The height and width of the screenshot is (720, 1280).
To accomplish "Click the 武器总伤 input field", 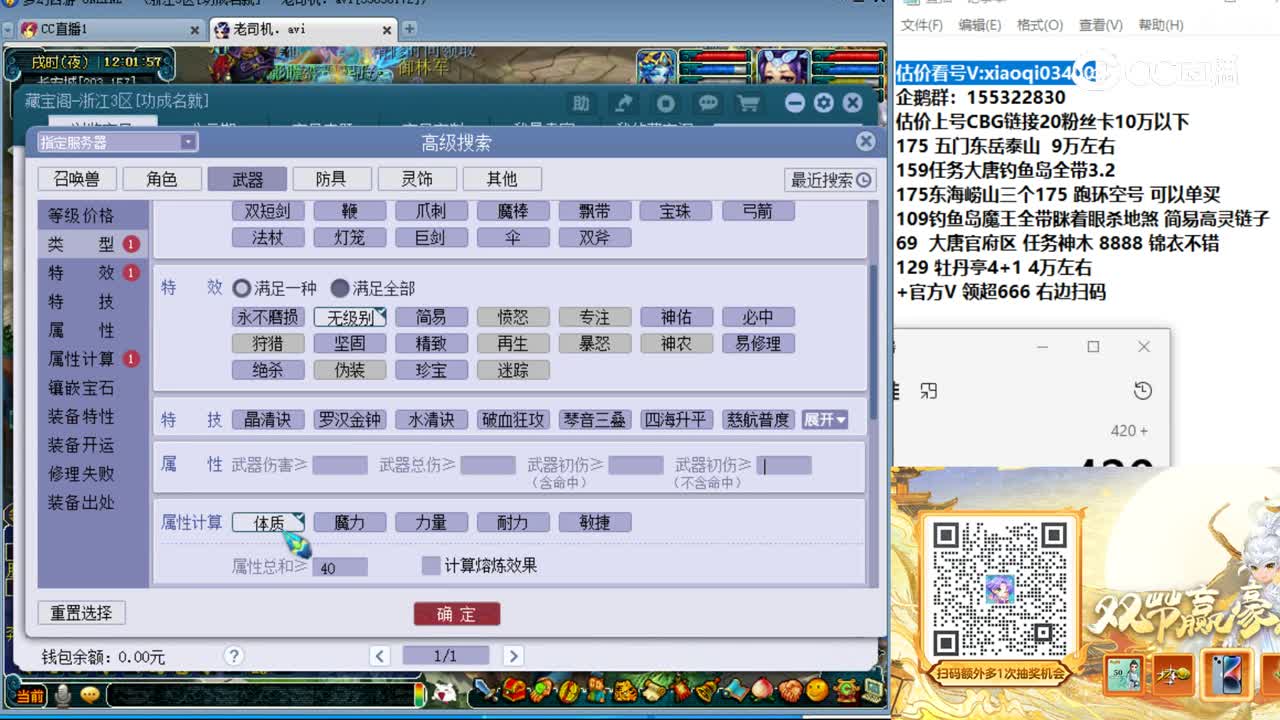I will tap(488, 465).
